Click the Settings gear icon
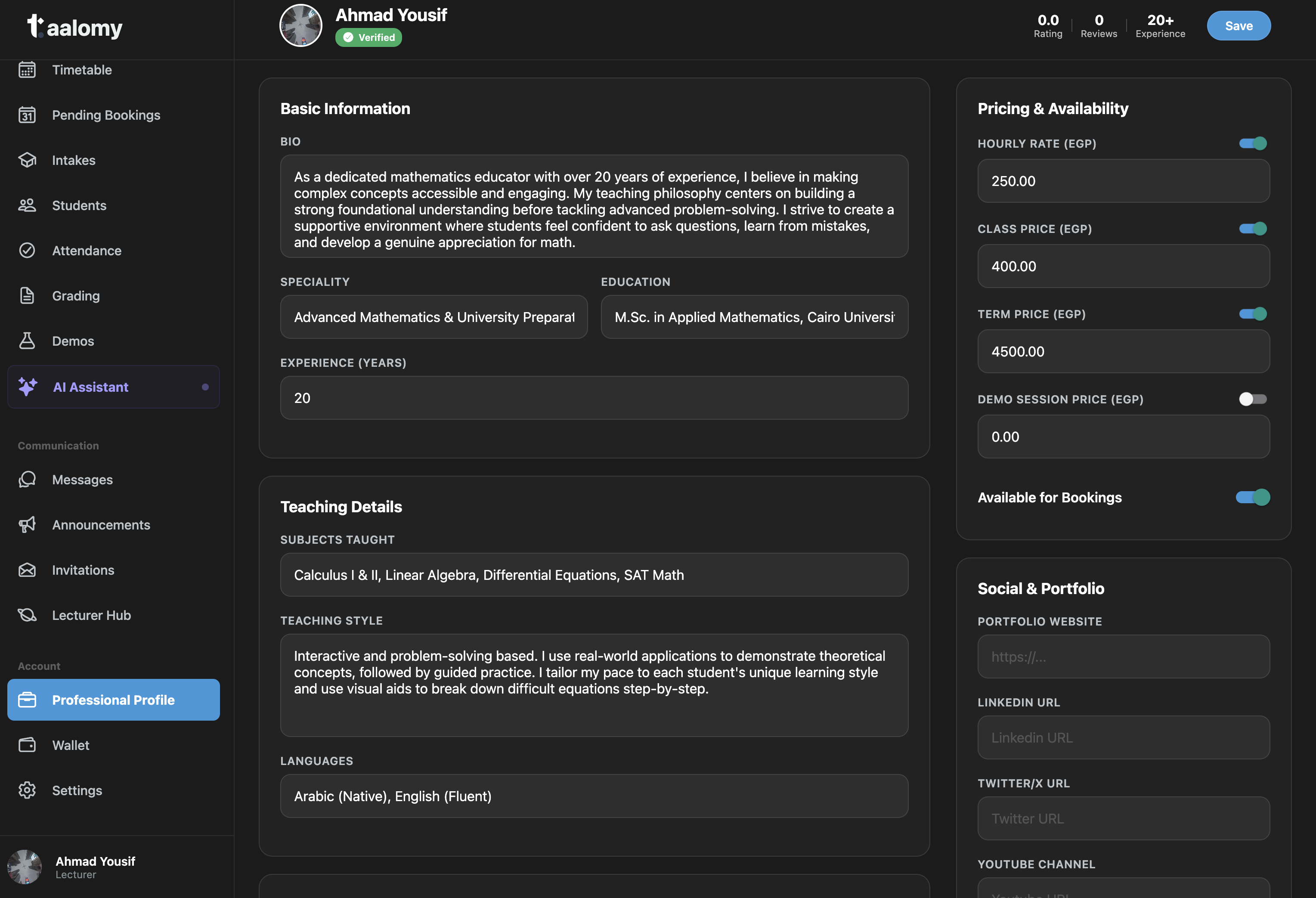The image size is (1316, 898). coord(27,790)
